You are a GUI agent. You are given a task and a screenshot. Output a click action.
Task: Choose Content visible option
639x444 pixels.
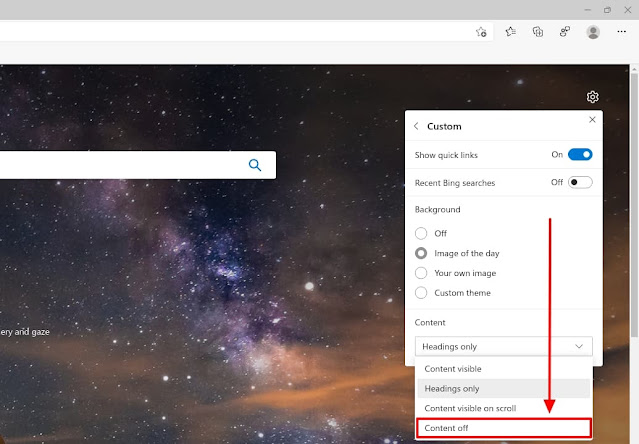point(504,369)
